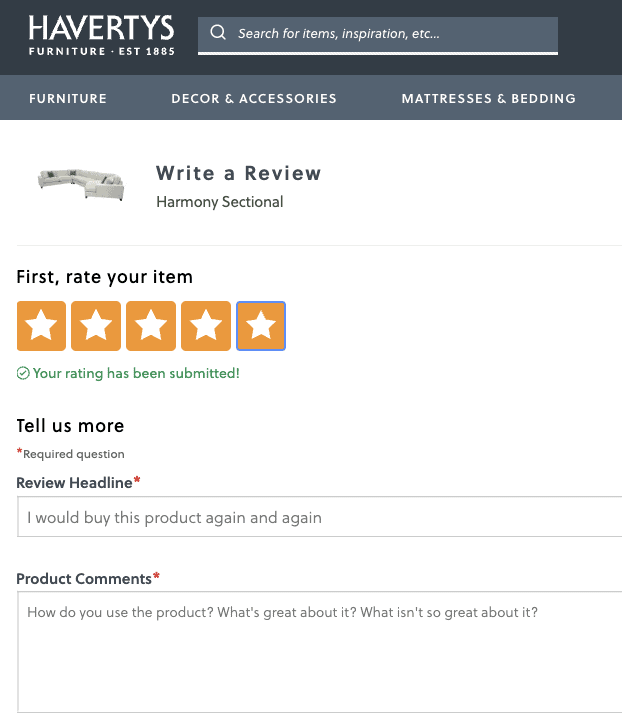This screenshot has height=722, width=622.
Task: Click the green rating-submitted checkmark icon
Action: point(23,374)
